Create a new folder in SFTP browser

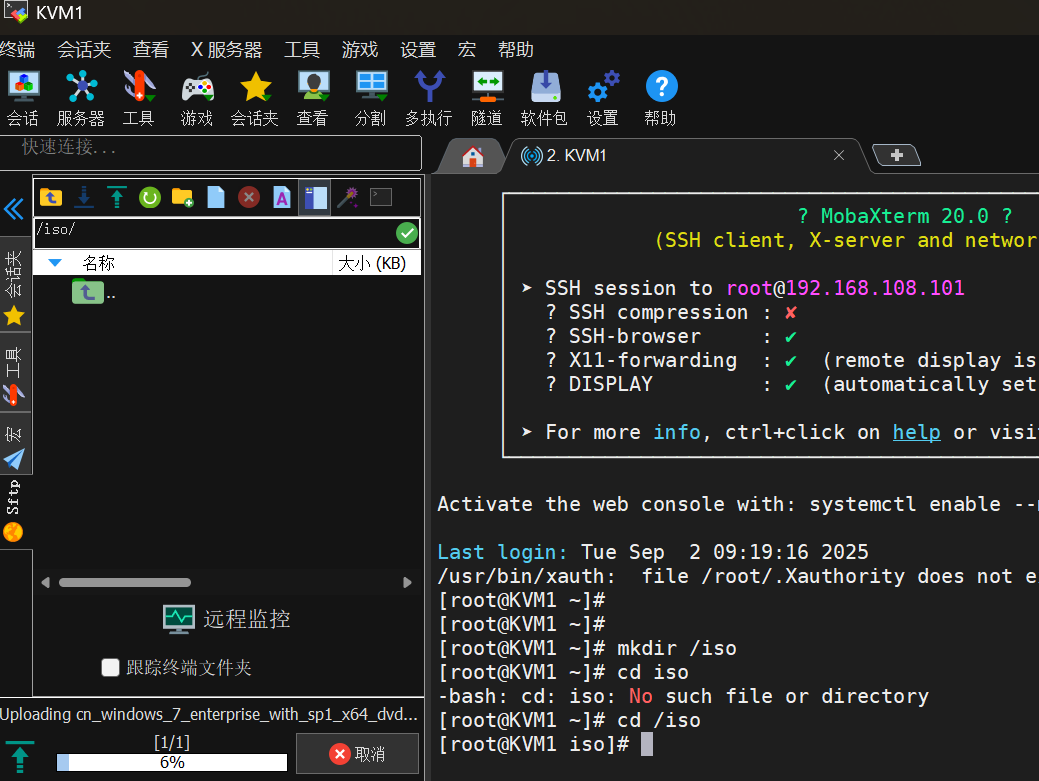(182, 197)
